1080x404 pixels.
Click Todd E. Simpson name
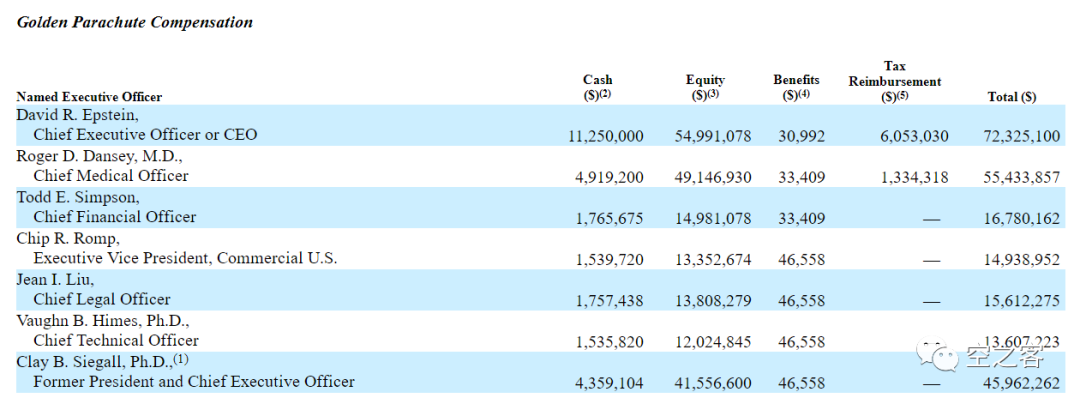click(x=78, y=197)
